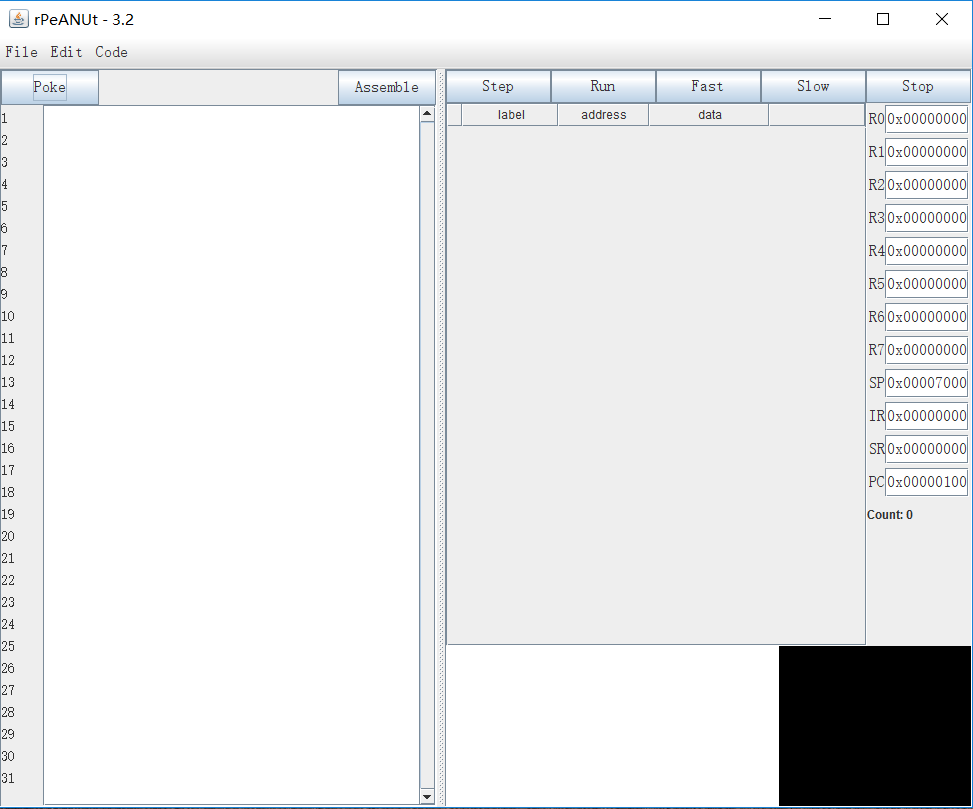Focus the R3 register field
The image size is (973, 809).
(926, 218)
